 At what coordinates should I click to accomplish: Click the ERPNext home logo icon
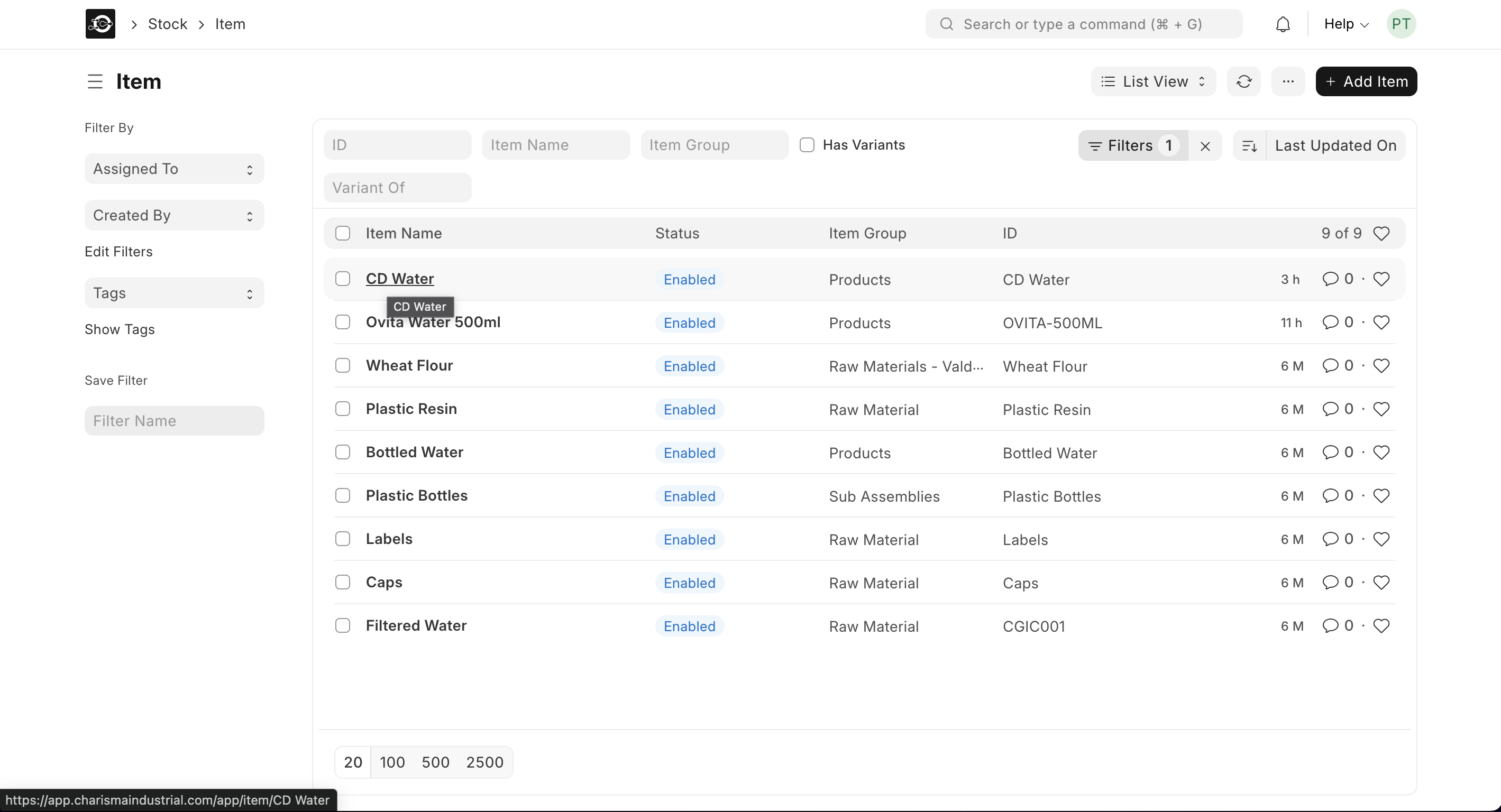(100, 24)
